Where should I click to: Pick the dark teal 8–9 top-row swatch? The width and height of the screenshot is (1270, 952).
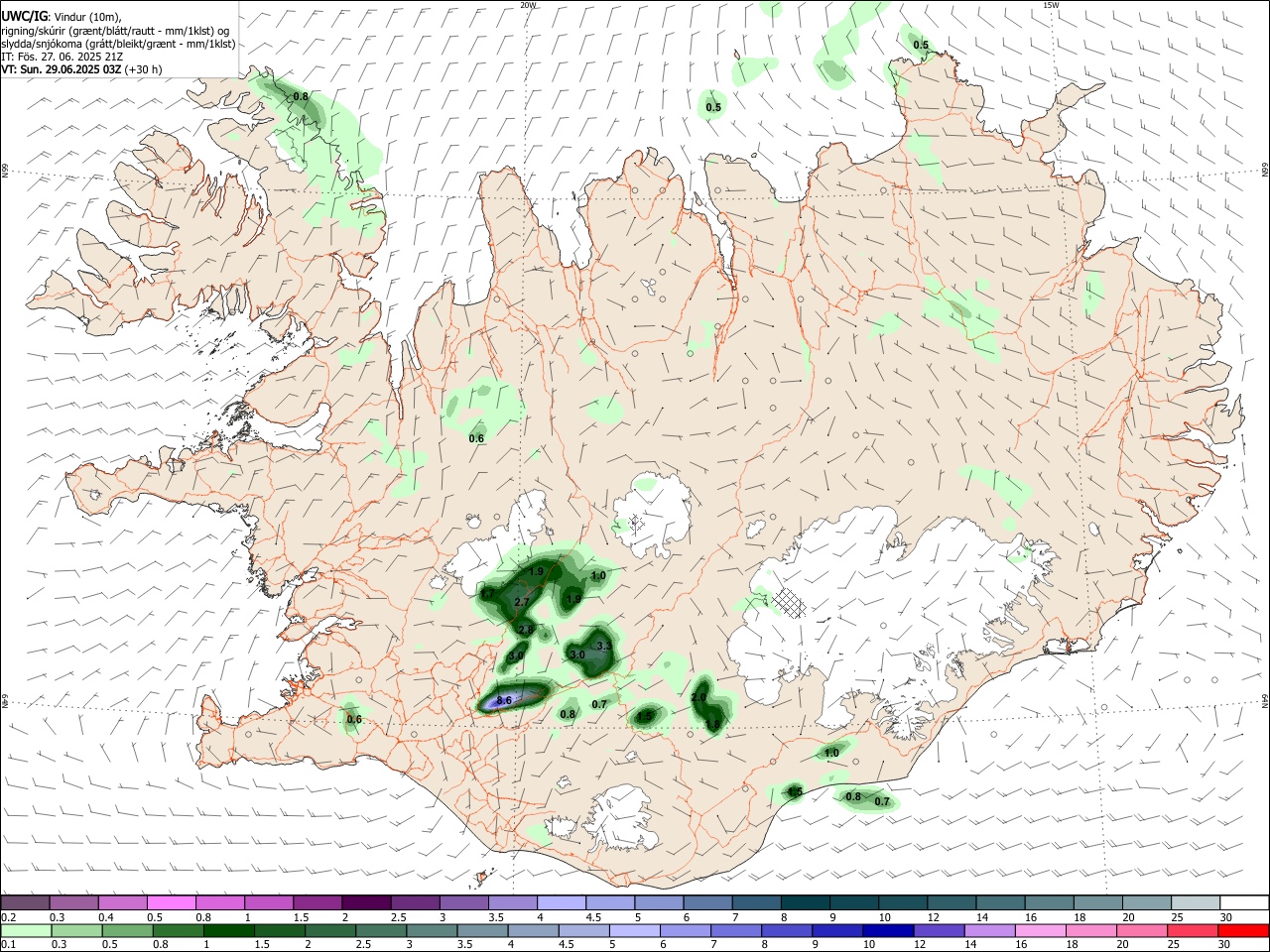coord(805,902)
